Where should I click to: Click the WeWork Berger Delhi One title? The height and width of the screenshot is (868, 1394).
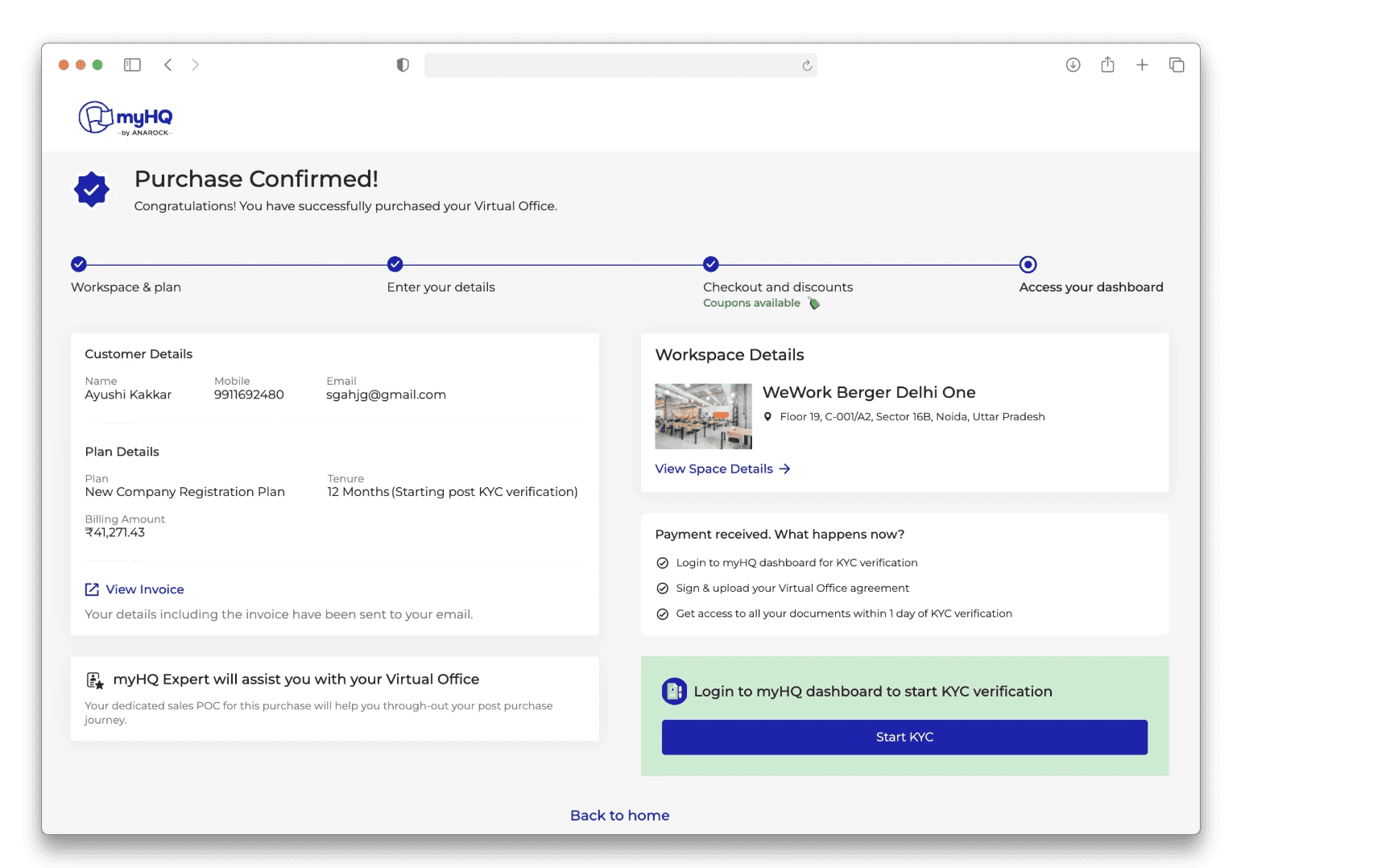tap(869, 392)
